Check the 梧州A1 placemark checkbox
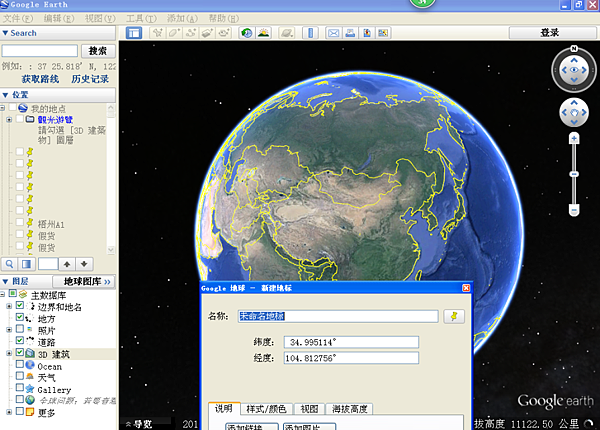This screenshot has width=600, height=430. tap(20, 222)
